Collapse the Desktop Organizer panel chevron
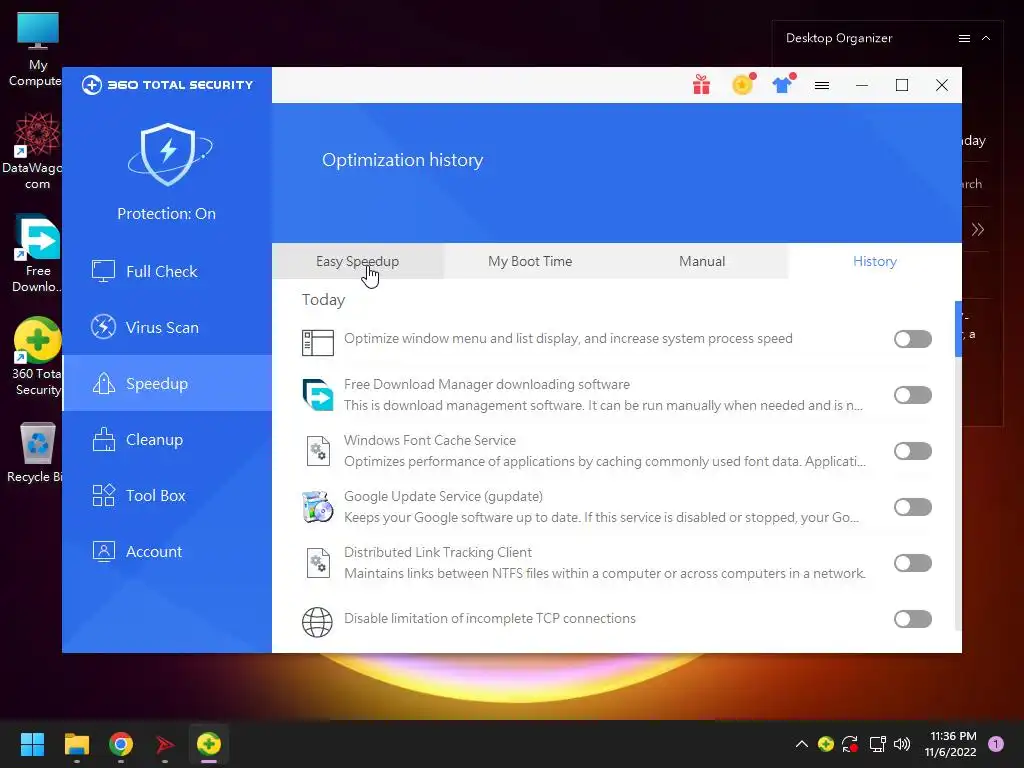This screenshot has height=768, width=1024. tap(986, 39)
